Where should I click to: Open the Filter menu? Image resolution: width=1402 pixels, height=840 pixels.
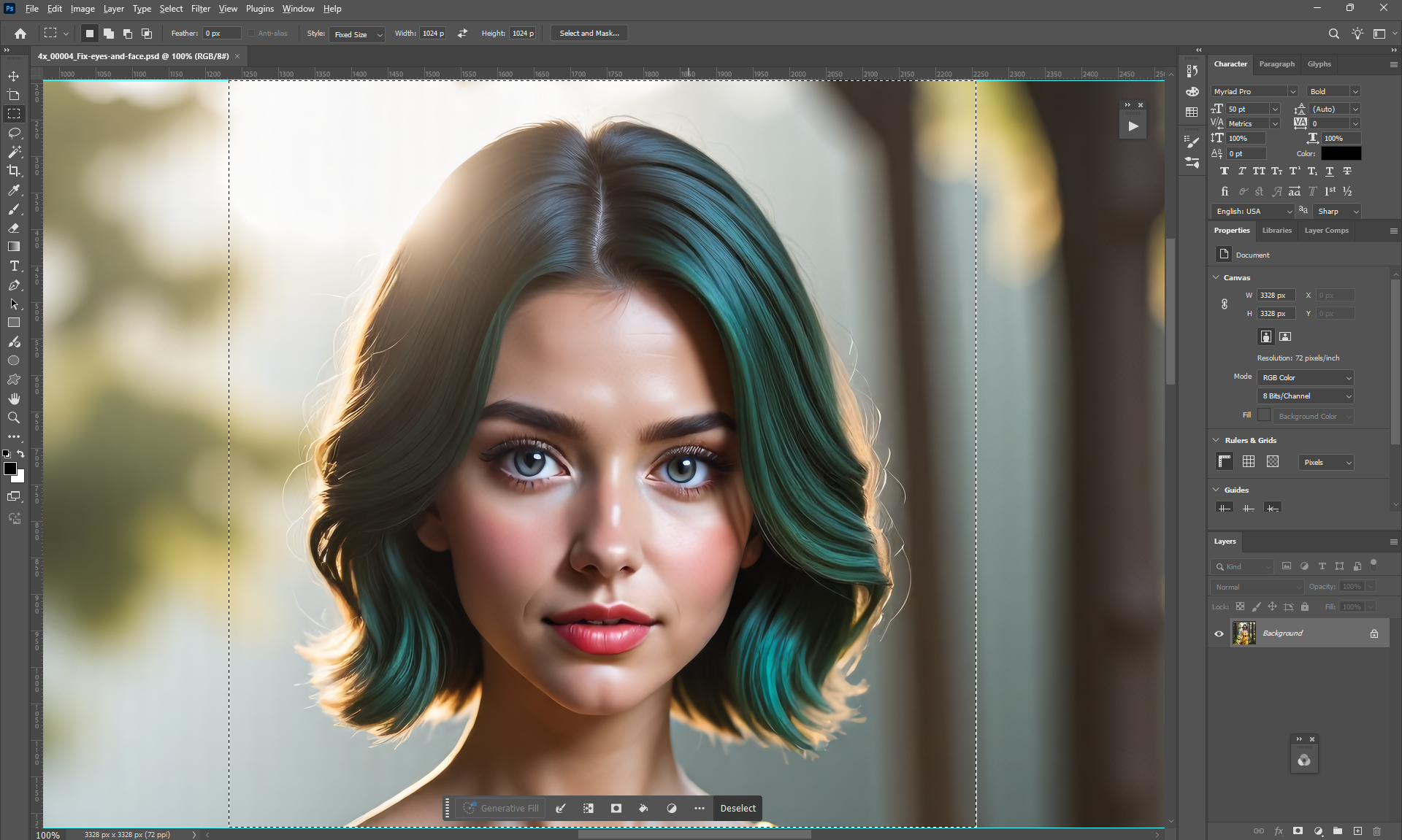point(200,9)
